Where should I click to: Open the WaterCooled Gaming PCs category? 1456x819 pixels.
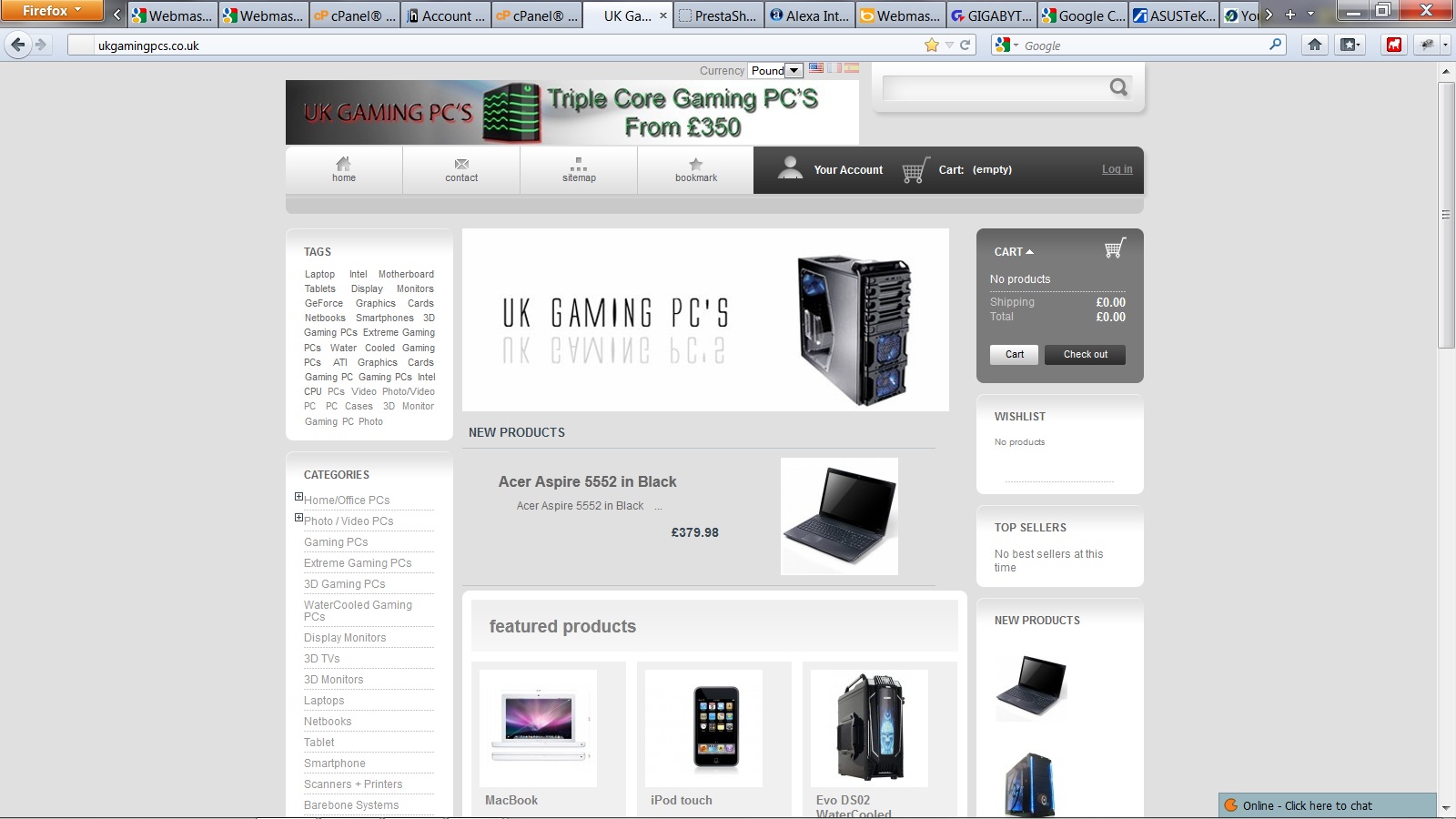(358, 611)
